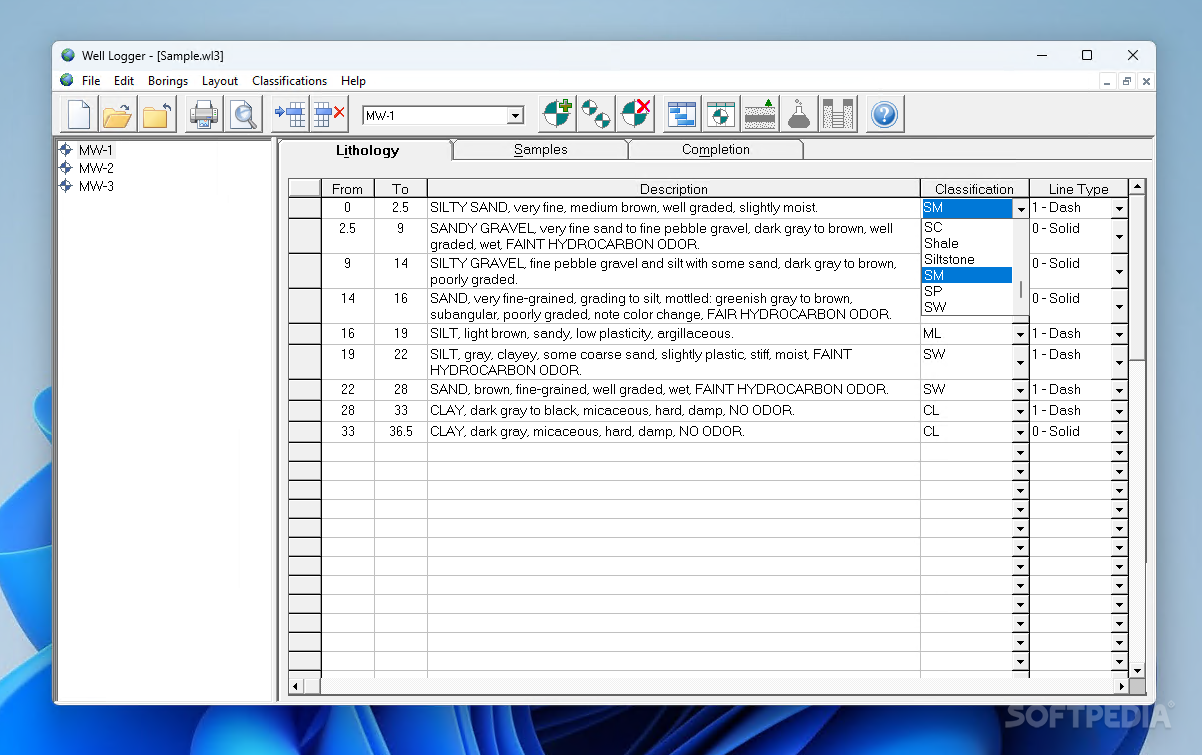Click the From column header
Viewport: 1202px width, 755px height.
[x=347, y=189]
